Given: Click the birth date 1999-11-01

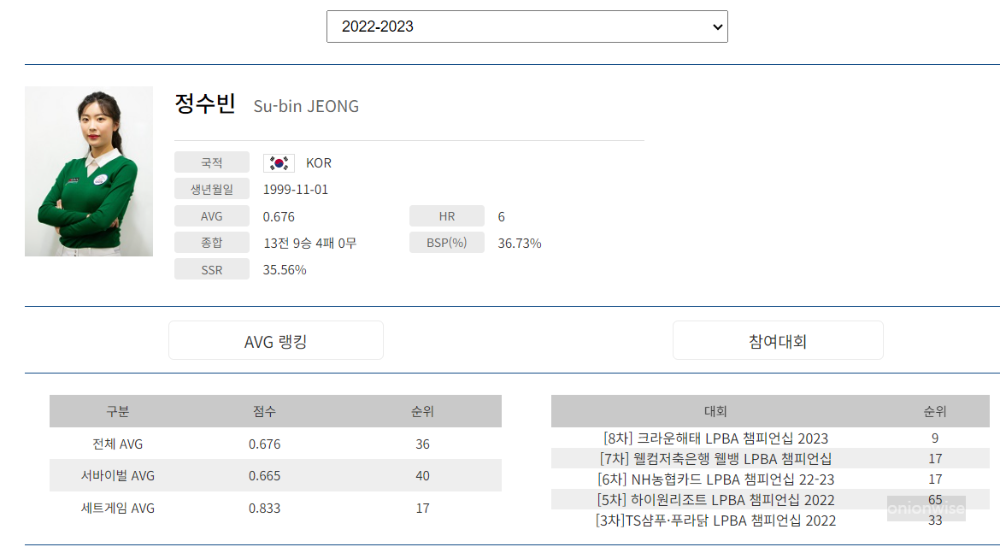Looking at the screenshot, I should [x=295, y=189].
